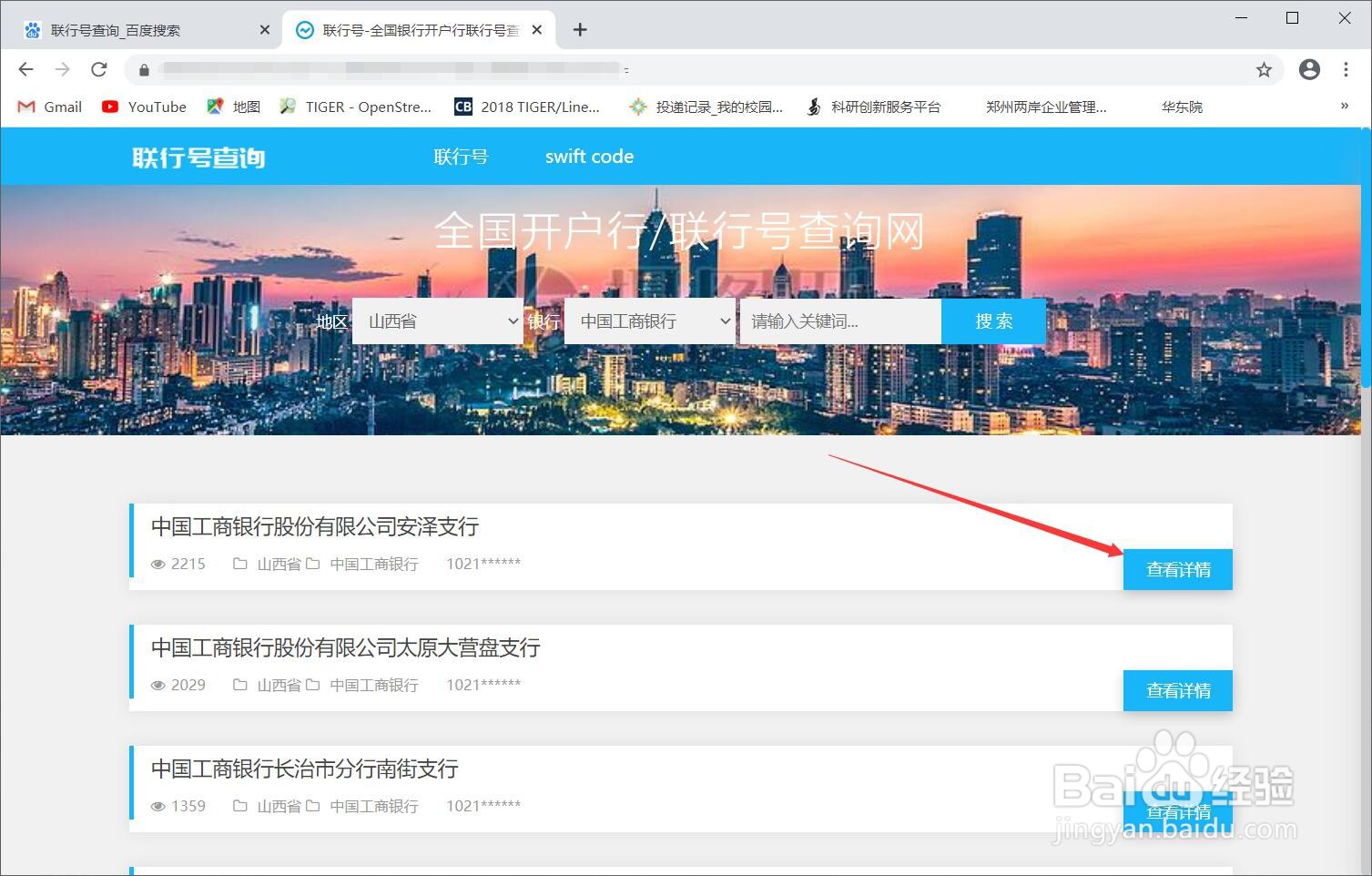Viewport: 1372px width, 876px height.
Task: Open the browser menu with three dots
Action: pyautogui.click(x=1347, y=69)
